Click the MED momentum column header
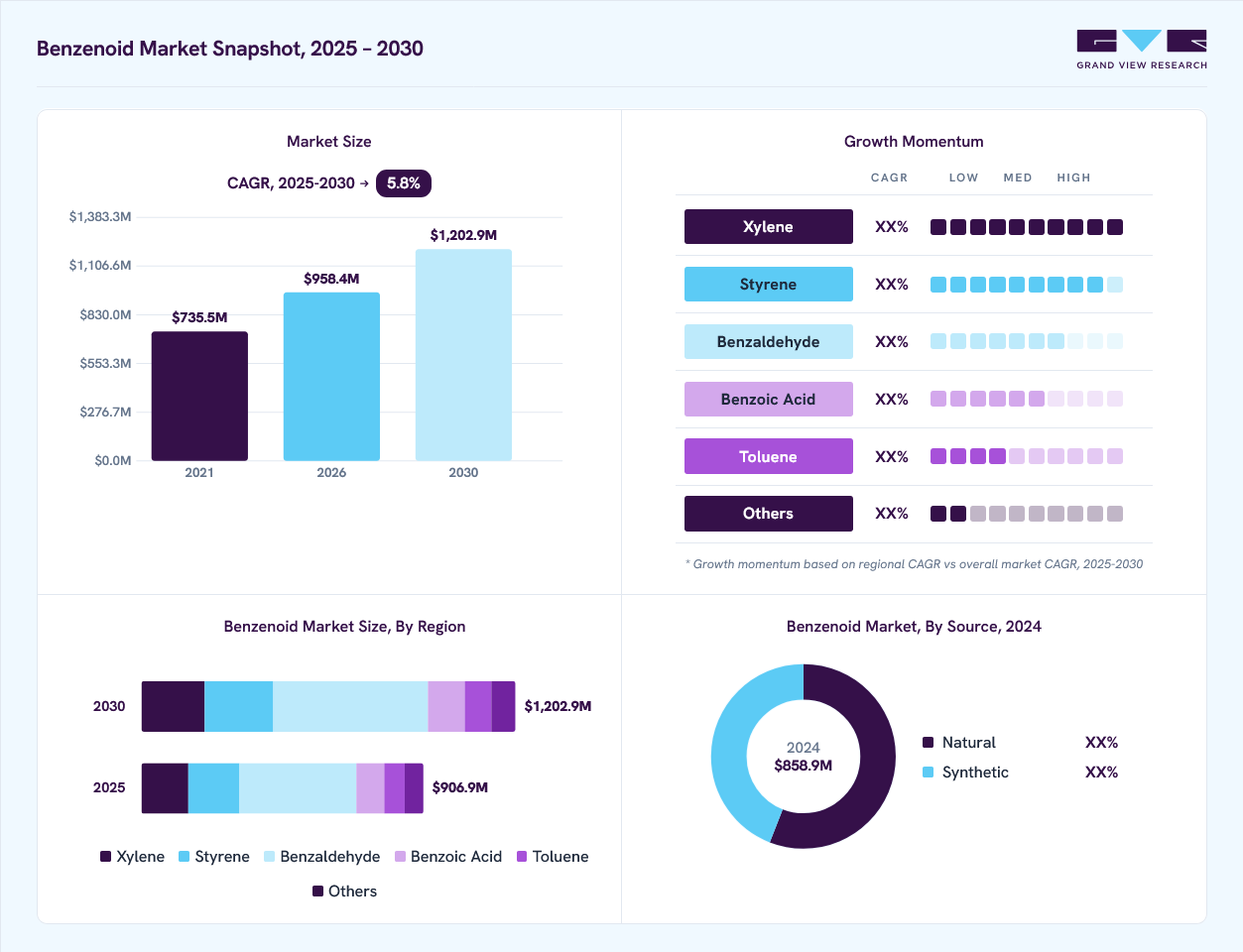This screenshot has height=952, width=1243. click(1018, 178)
